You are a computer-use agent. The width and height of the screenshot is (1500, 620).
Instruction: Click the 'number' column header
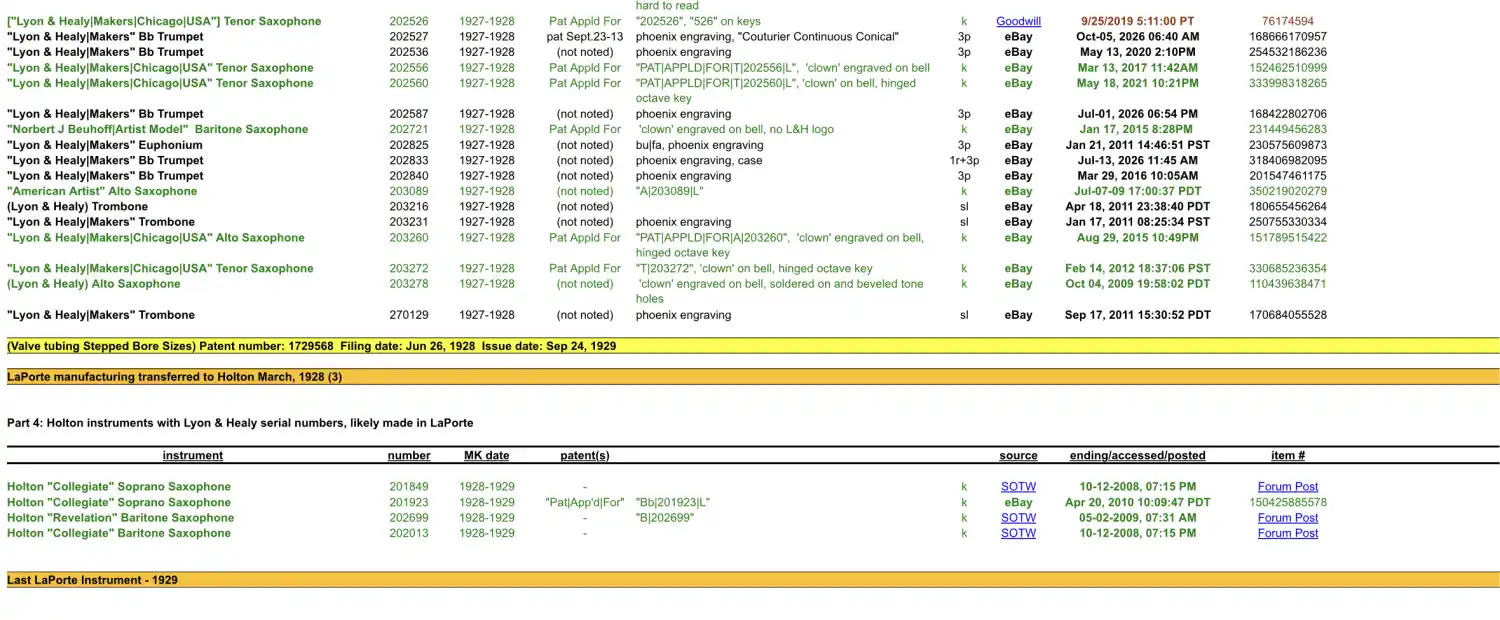click(x=409, y=456)
